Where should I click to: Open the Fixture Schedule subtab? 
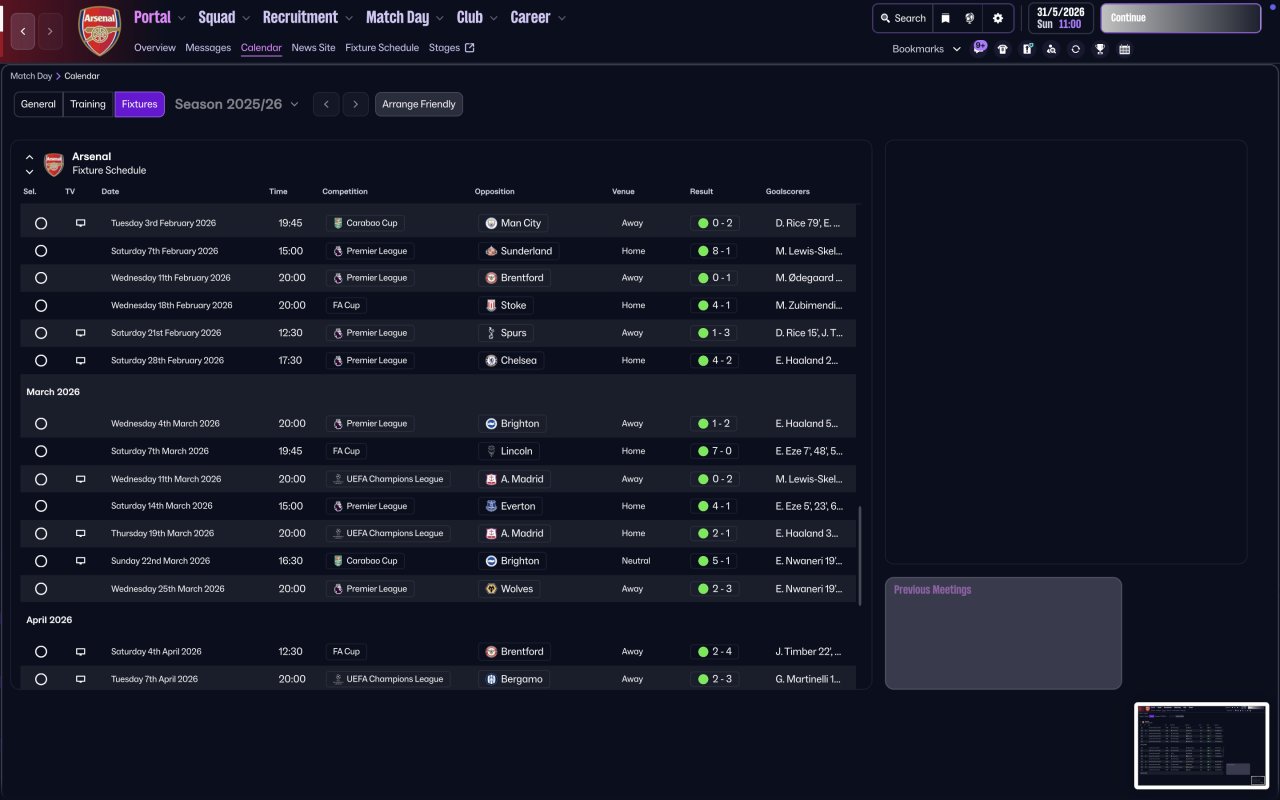382,48
